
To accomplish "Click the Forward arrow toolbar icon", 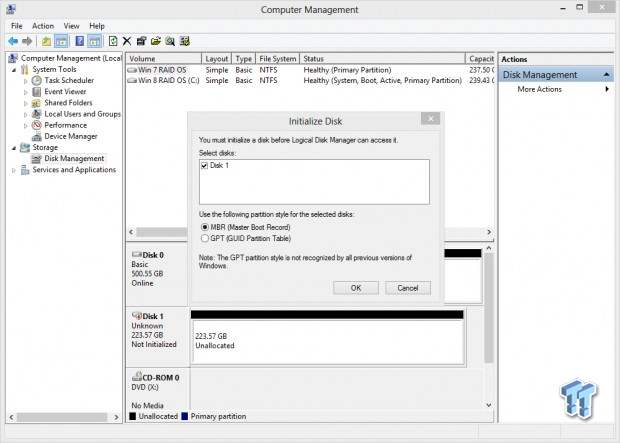I will (27, 41).
